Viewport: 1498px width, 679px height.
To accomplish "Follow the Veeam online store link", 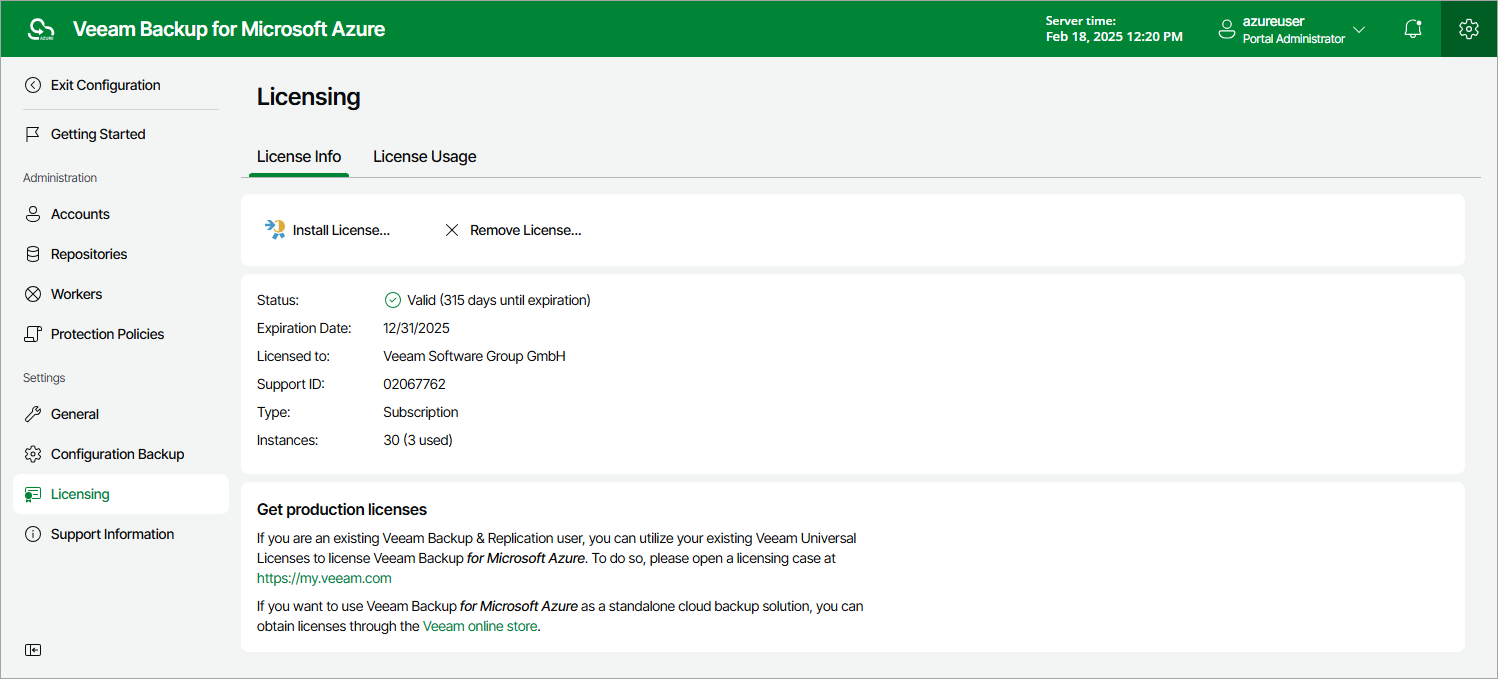I will pyautogui.click(x=480, y=627).
